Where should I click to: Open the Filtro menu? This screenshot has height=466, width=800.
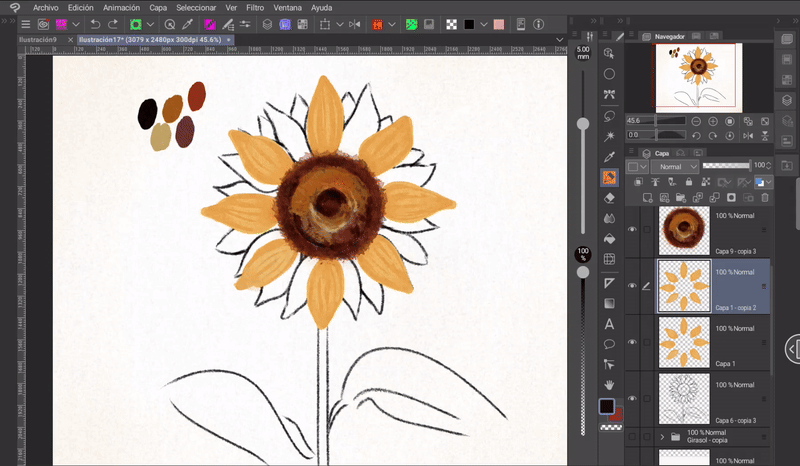(x=255, y=7)
